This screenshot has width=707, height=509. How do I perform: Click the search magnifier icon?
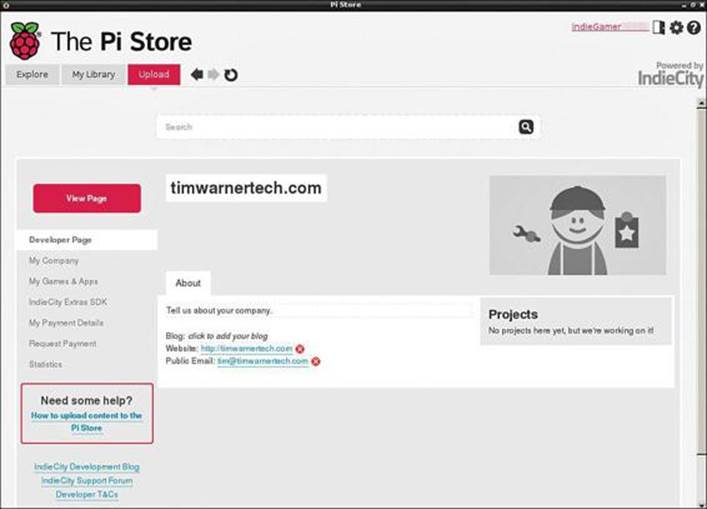(526, 127)
